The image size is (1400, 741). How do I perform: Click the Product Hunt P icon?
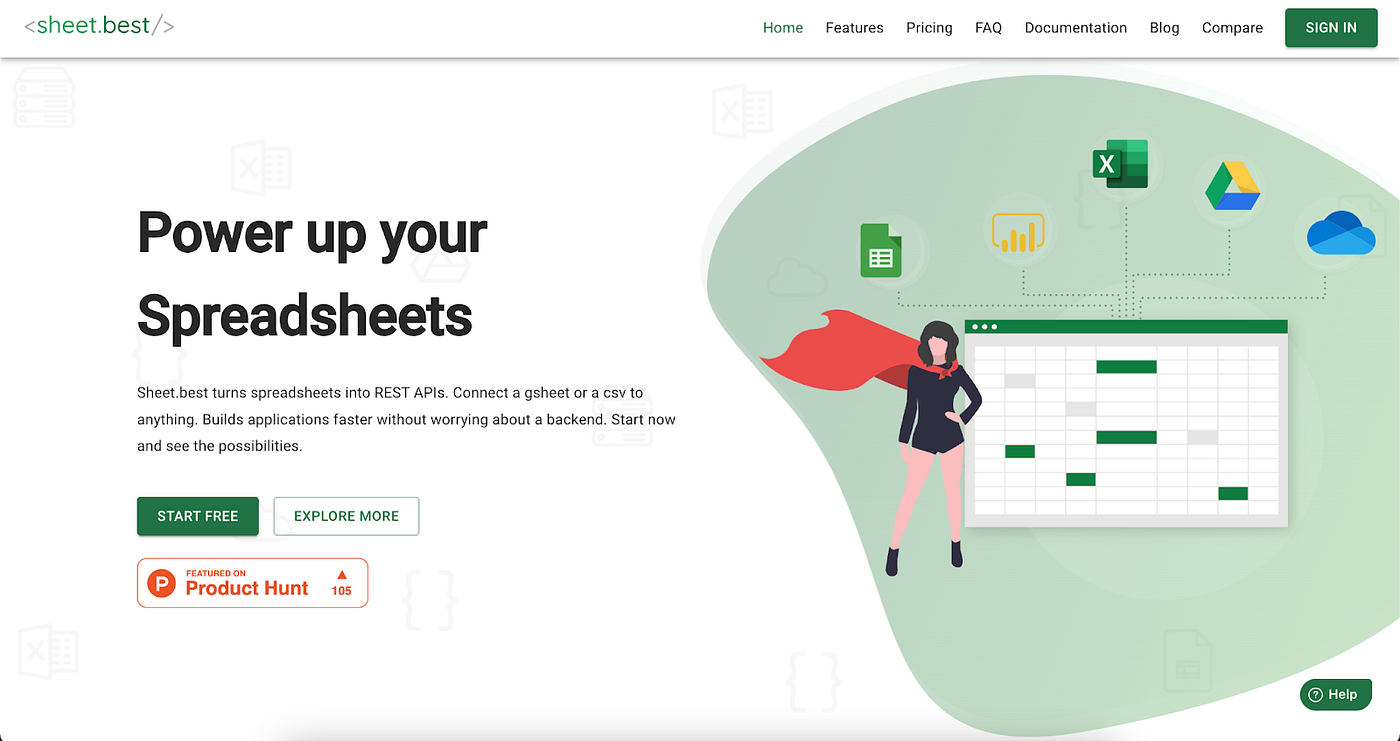(161, 582)
